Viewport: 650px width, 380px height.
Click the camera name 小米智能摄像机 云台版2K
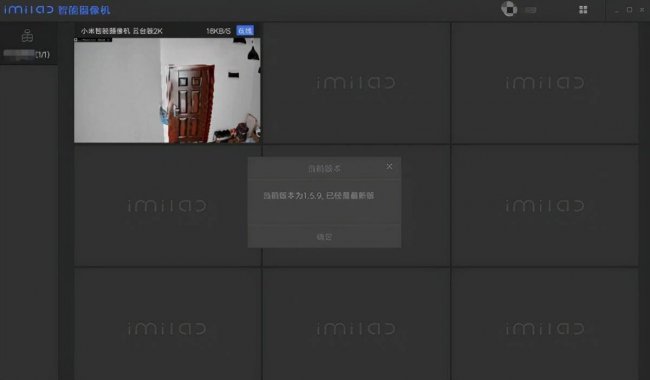click(x=122, y=31)
